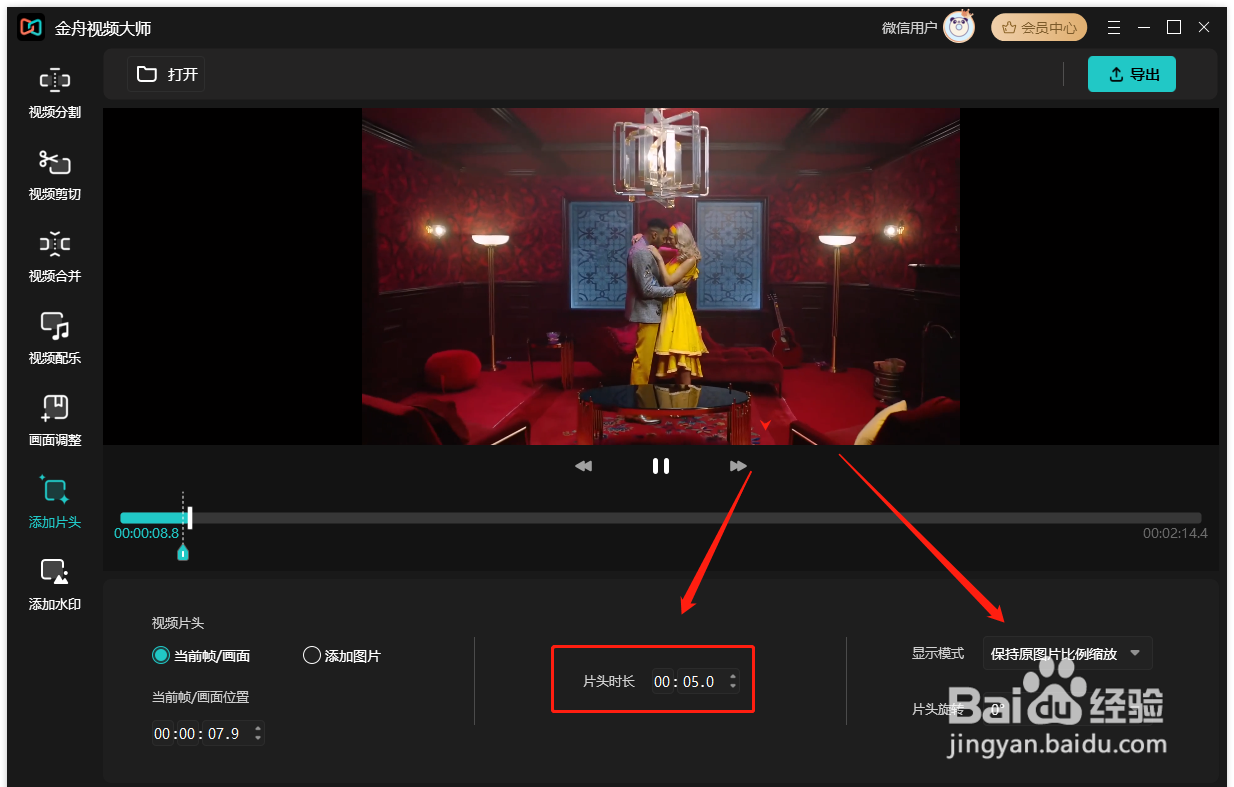Open the 画面调整 picture adjust tool
This screenshot has height=787, width=1234.
[55, 422]
